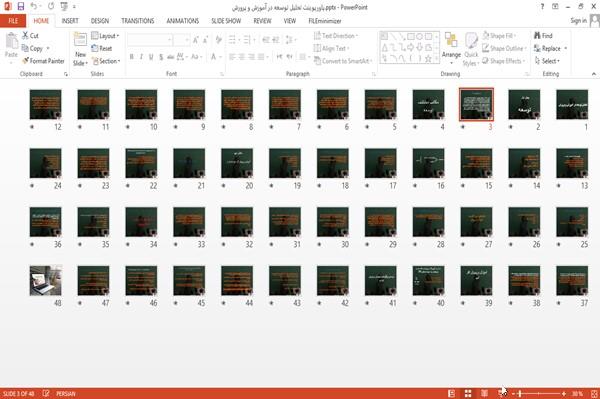Click Convert to SmartArt
This screenshot has width=600, height=399.
343,61
